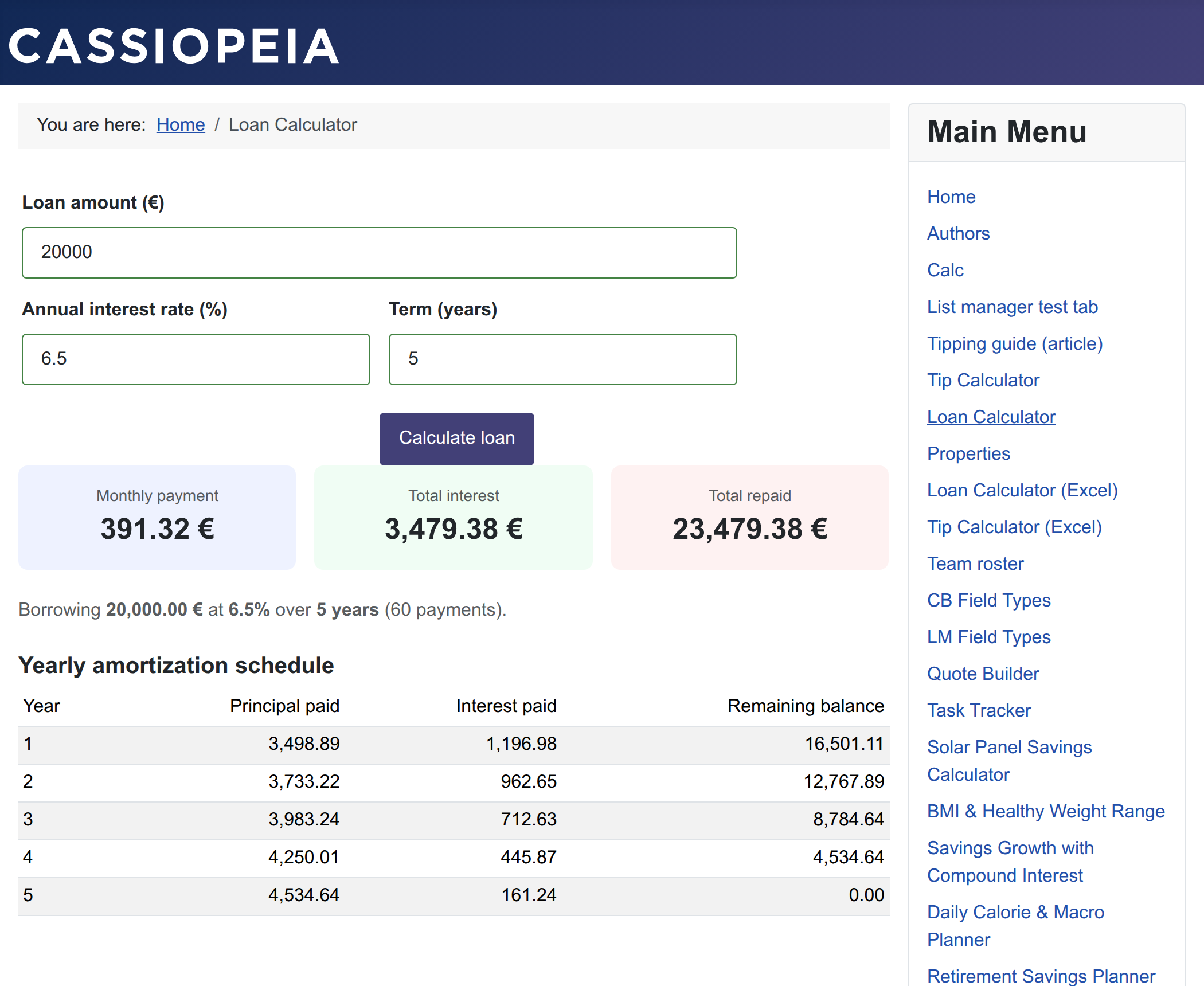Focus the Loan amount input field
The height and width of the screenshot is (986, 1204).
(379, 252)
